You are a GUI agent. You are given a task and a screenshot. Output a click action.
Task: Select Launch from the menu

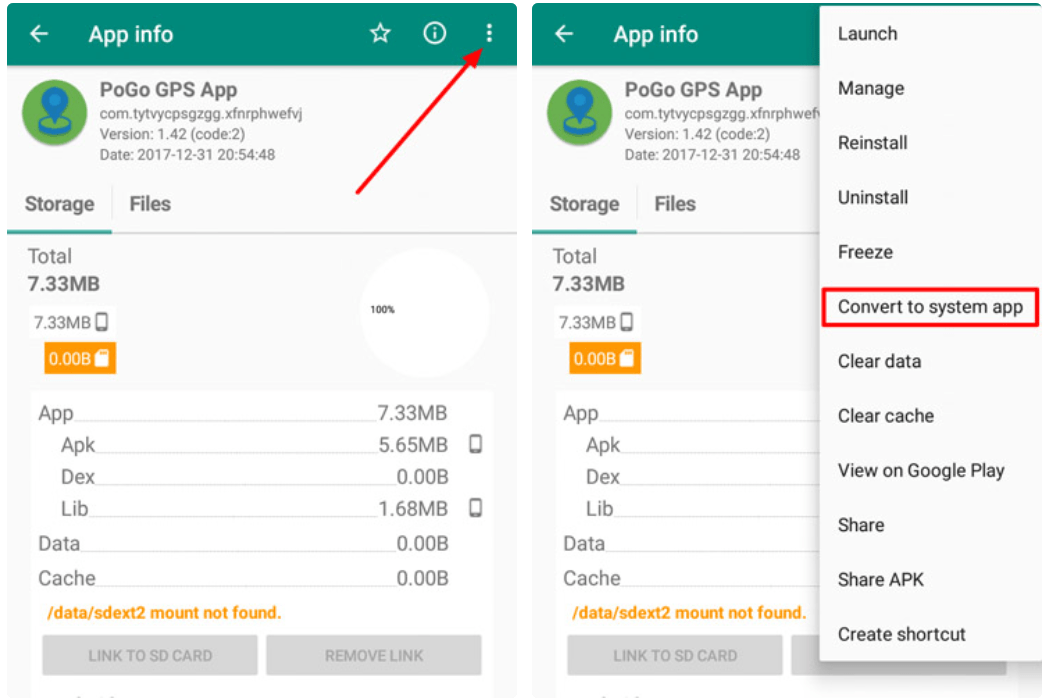click(x=929, y=33)
